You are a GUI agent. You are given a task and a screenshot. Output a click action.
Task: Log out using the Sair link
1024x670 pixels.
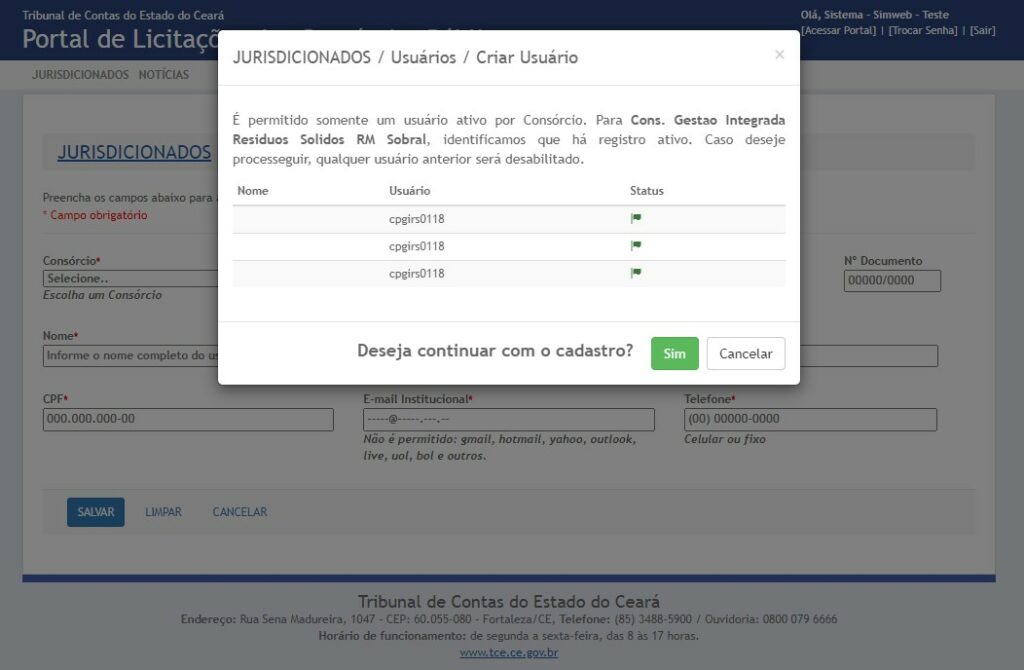point(982,31)
